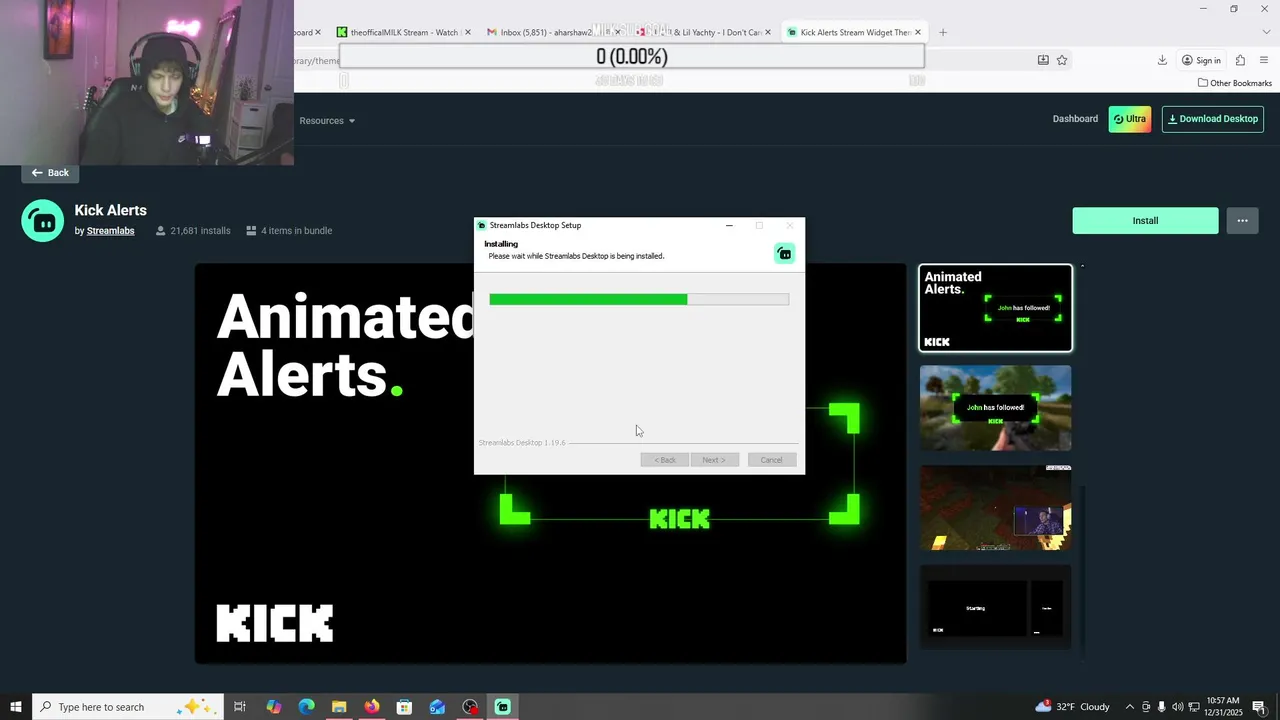Select the shooter game alert preview thumbnail

995,408
